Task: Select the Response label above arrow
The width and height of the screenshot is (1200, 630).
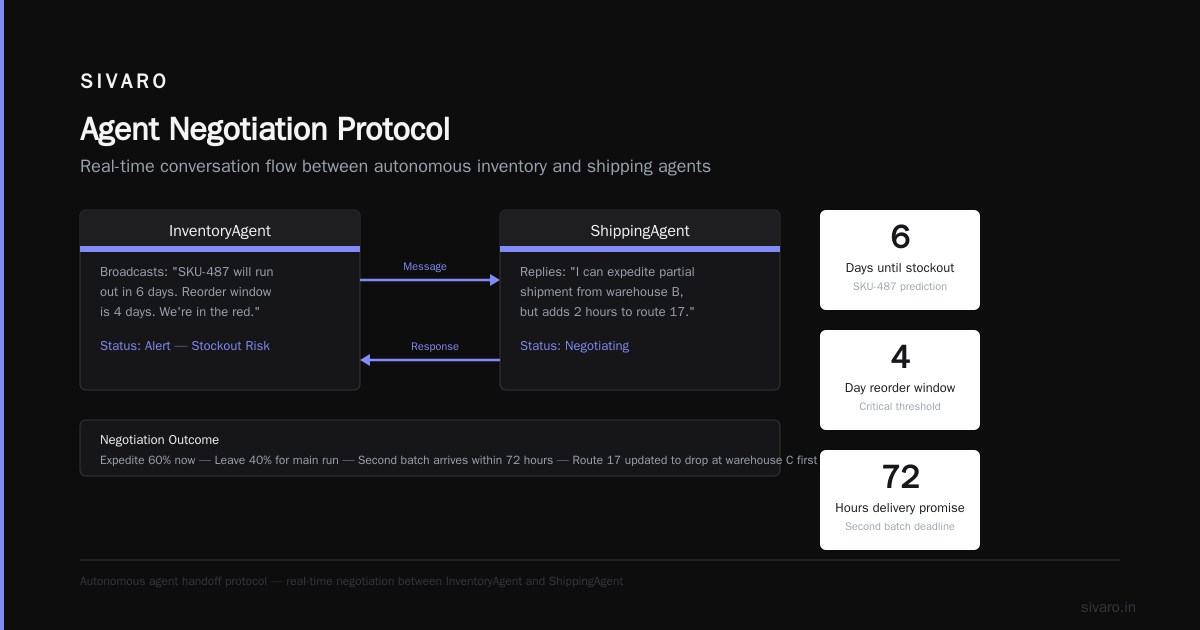Action: (435, 346)
